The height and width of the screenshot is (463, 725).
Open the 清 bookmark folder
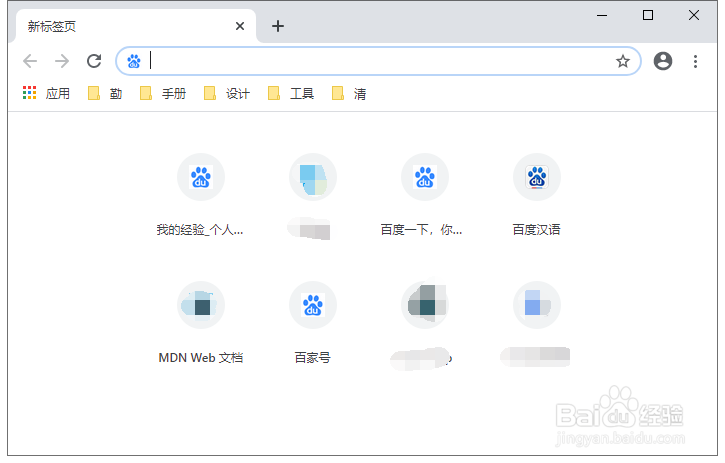click(350, 94)
